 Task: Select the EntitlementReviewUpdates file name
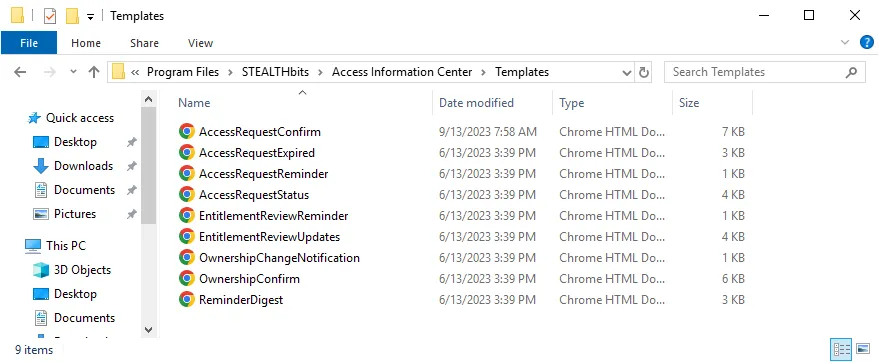pyautogui.click(x=269, y=236)
